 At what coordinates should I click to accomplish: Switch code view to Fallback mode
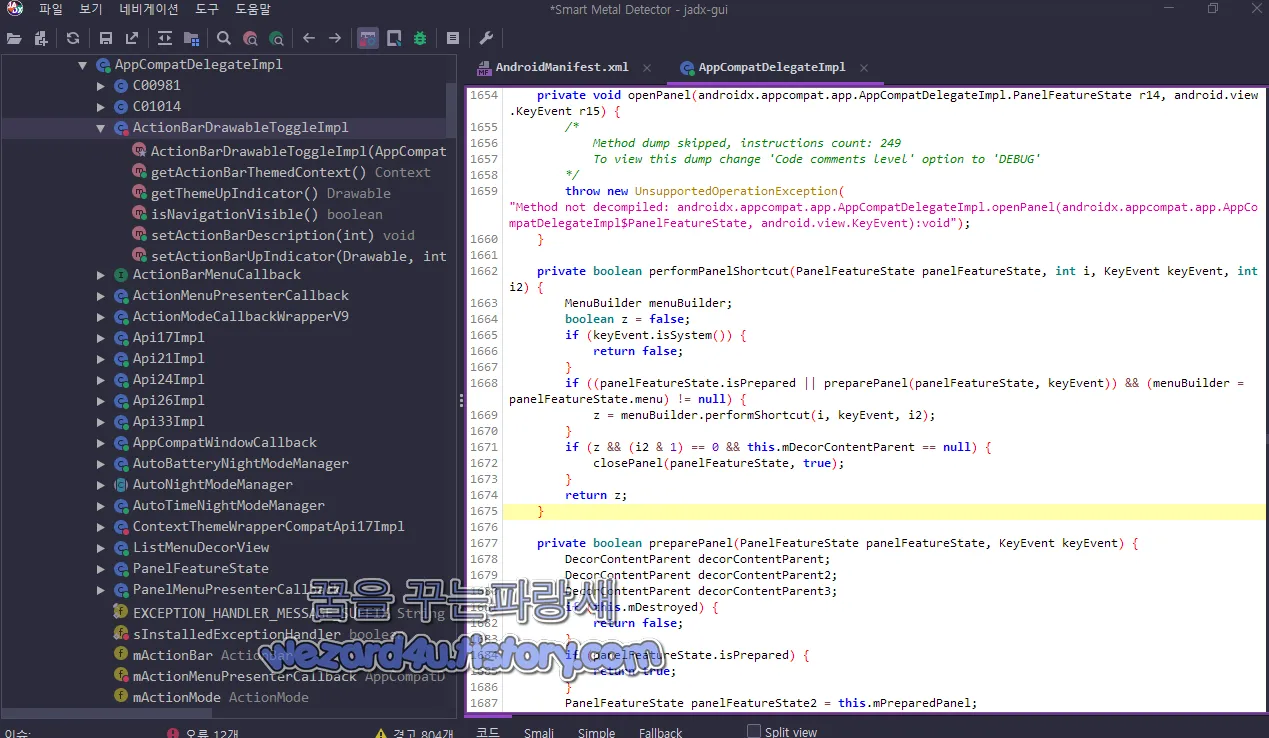point(660,731)
